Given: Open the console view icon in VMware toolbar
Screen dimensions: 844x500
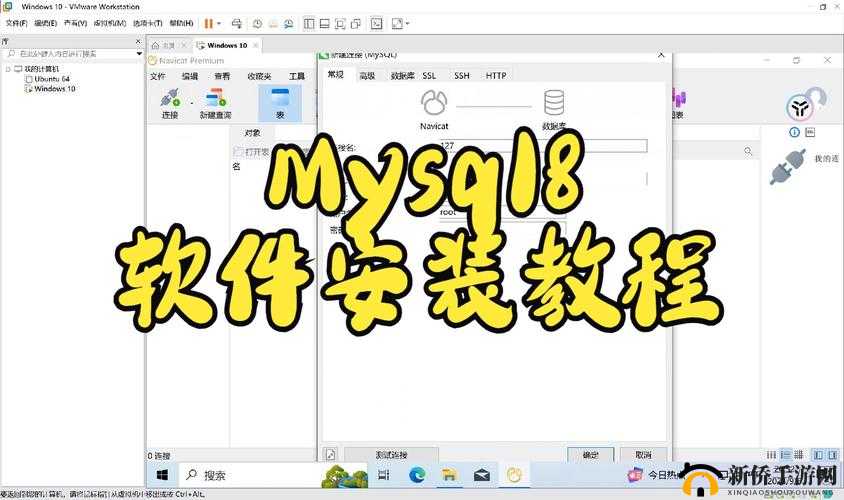Looking at the screenshot, I should coord(377,24).
